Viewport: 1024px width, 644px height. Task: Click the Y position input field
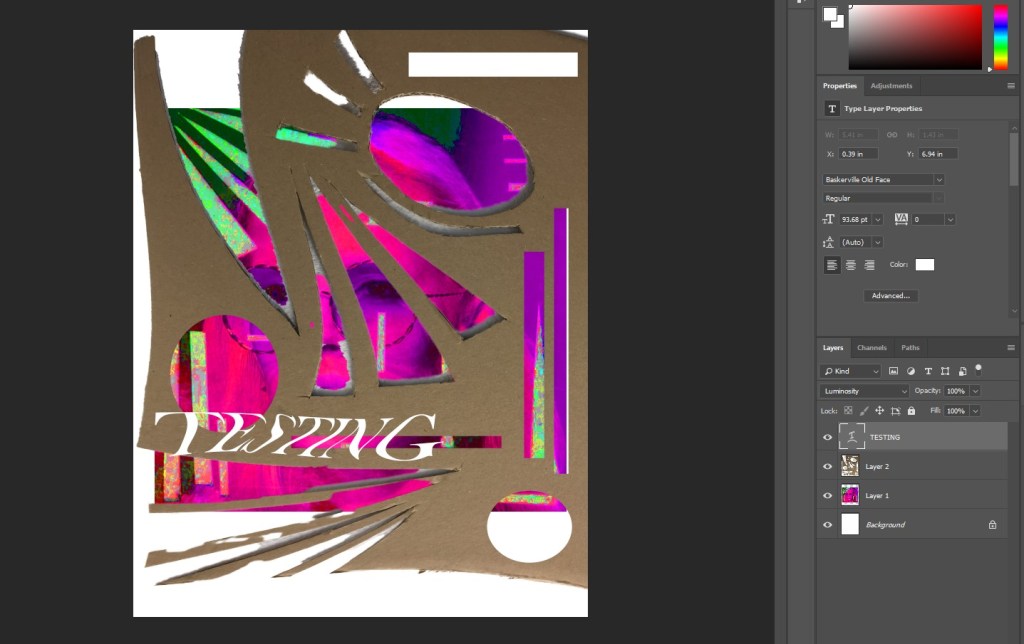(938, 154)
